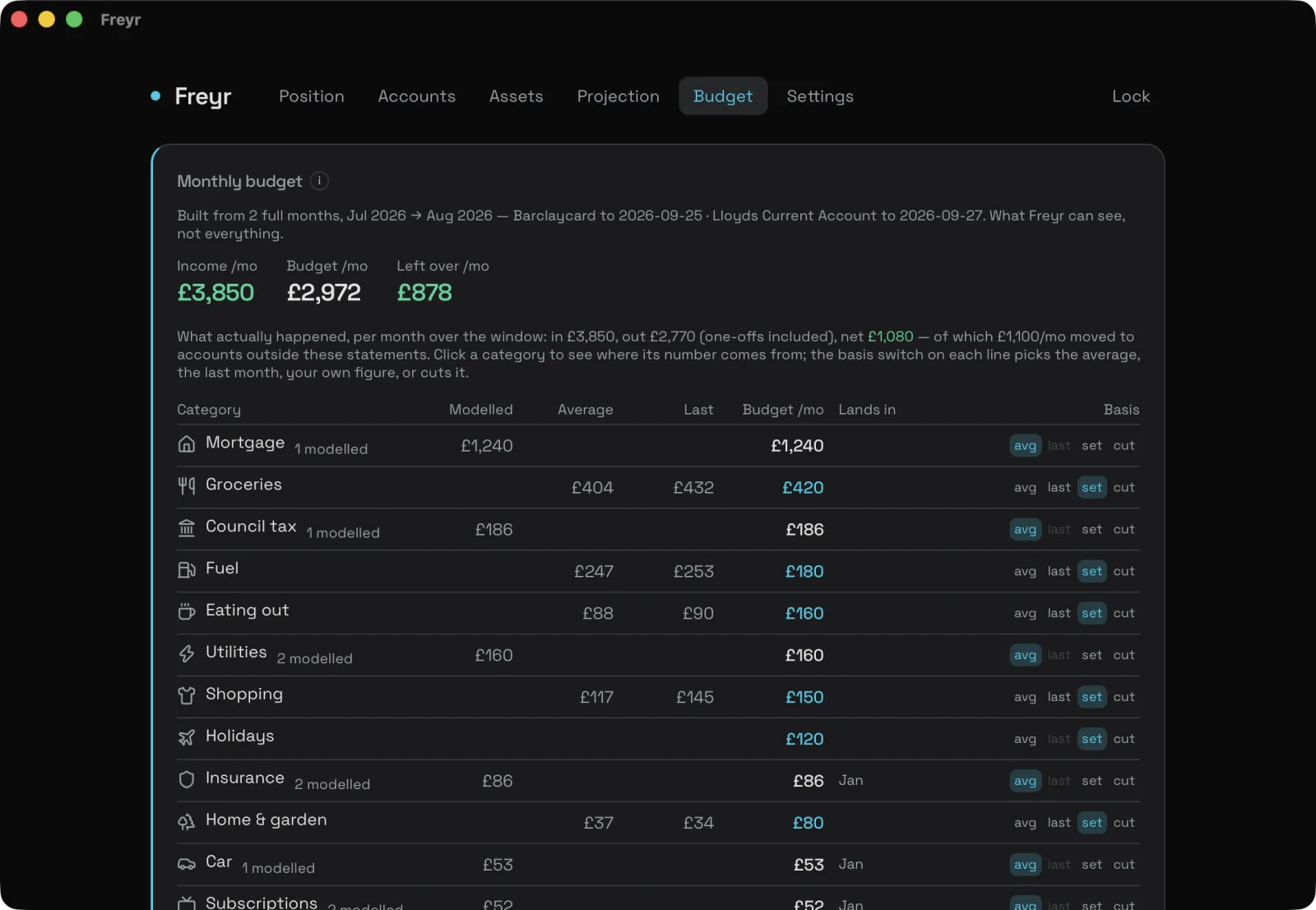Select the Budget tab
1316x910 pixels.
tap(723, 96)
